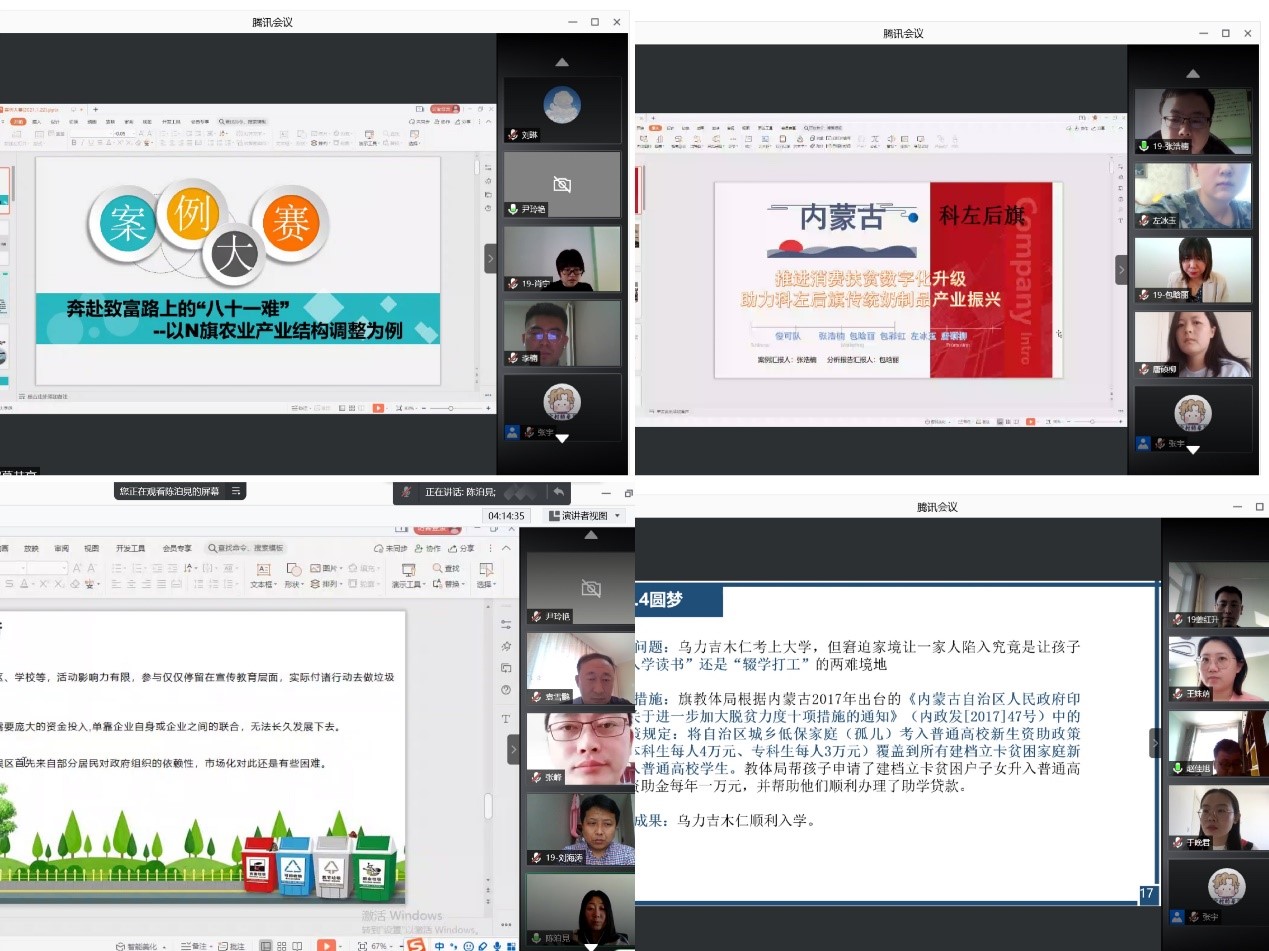Click the reply arrow beside 正在讲话
The height and width of the screenshot is (951, 1269).
pyautogui.click(x=558, y=491)
